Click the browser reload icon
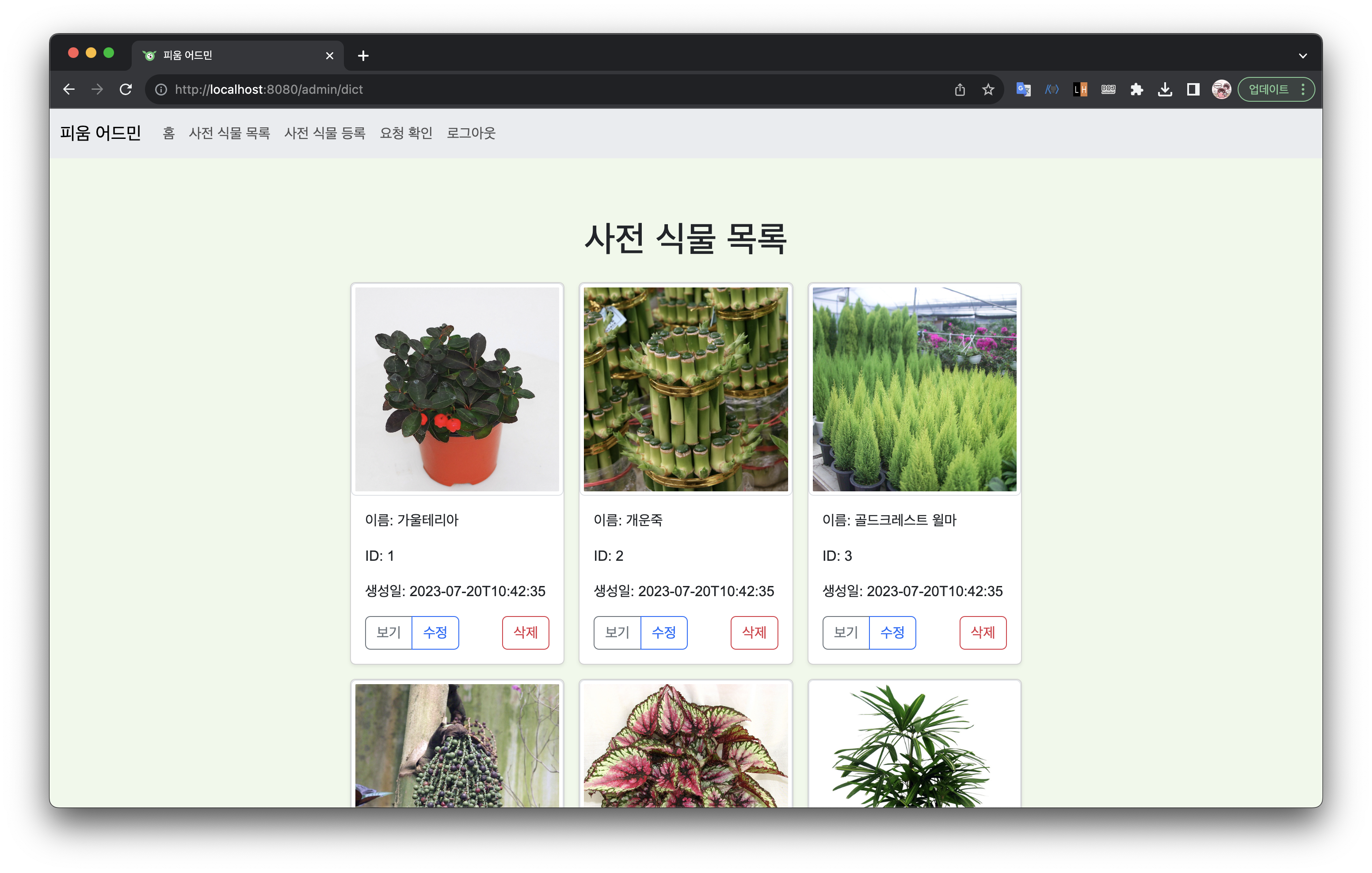The width and height of the screenshot is (1372, 873). (126, 89)
